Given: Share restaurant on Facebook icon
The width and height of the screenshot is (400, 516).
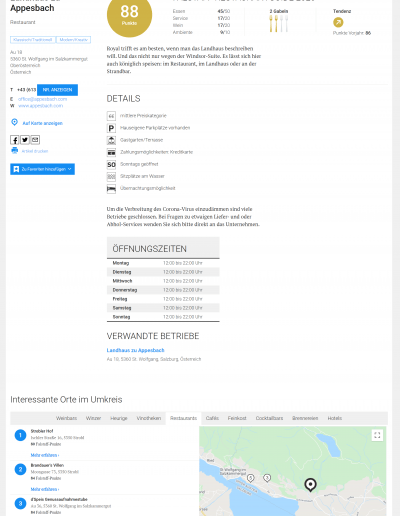Looking at the screenshot, I should 14,140.
